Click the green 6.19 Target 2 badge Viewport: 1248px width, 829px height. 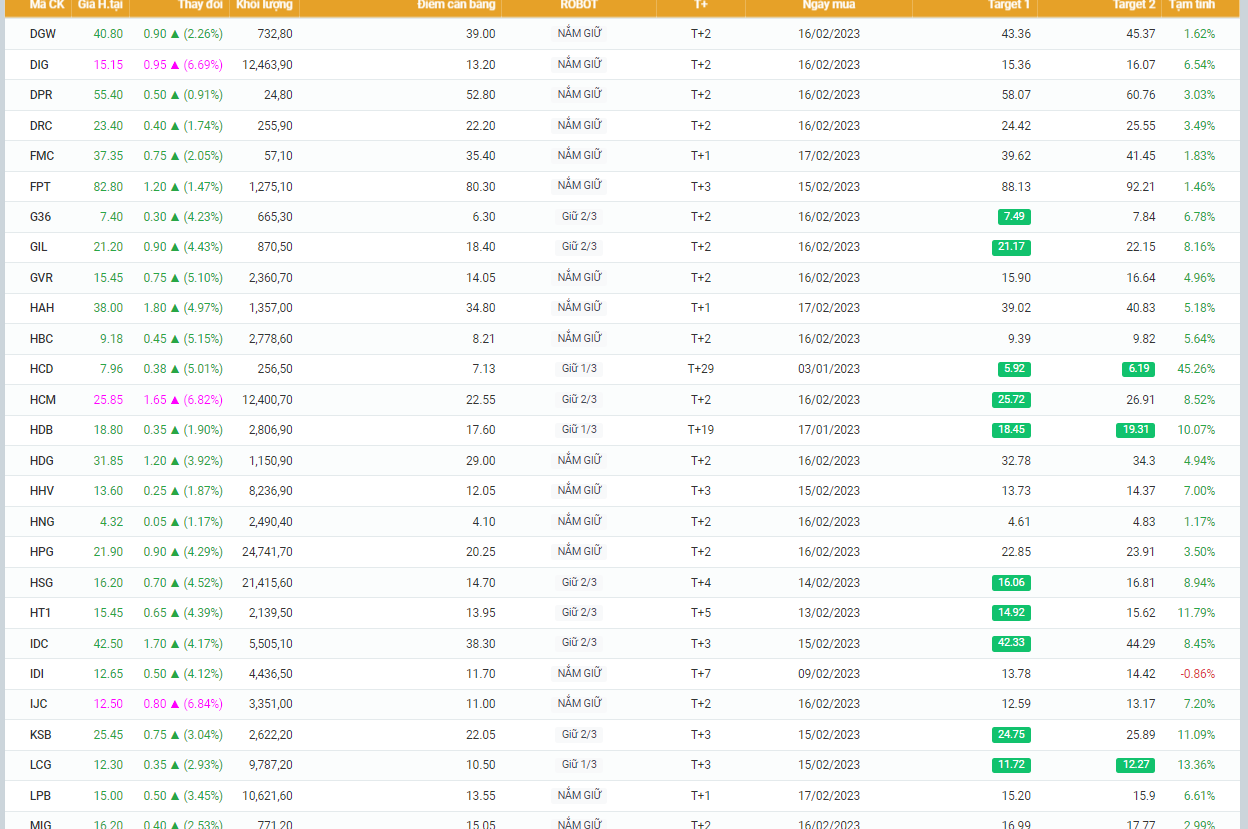[1138, 369]
